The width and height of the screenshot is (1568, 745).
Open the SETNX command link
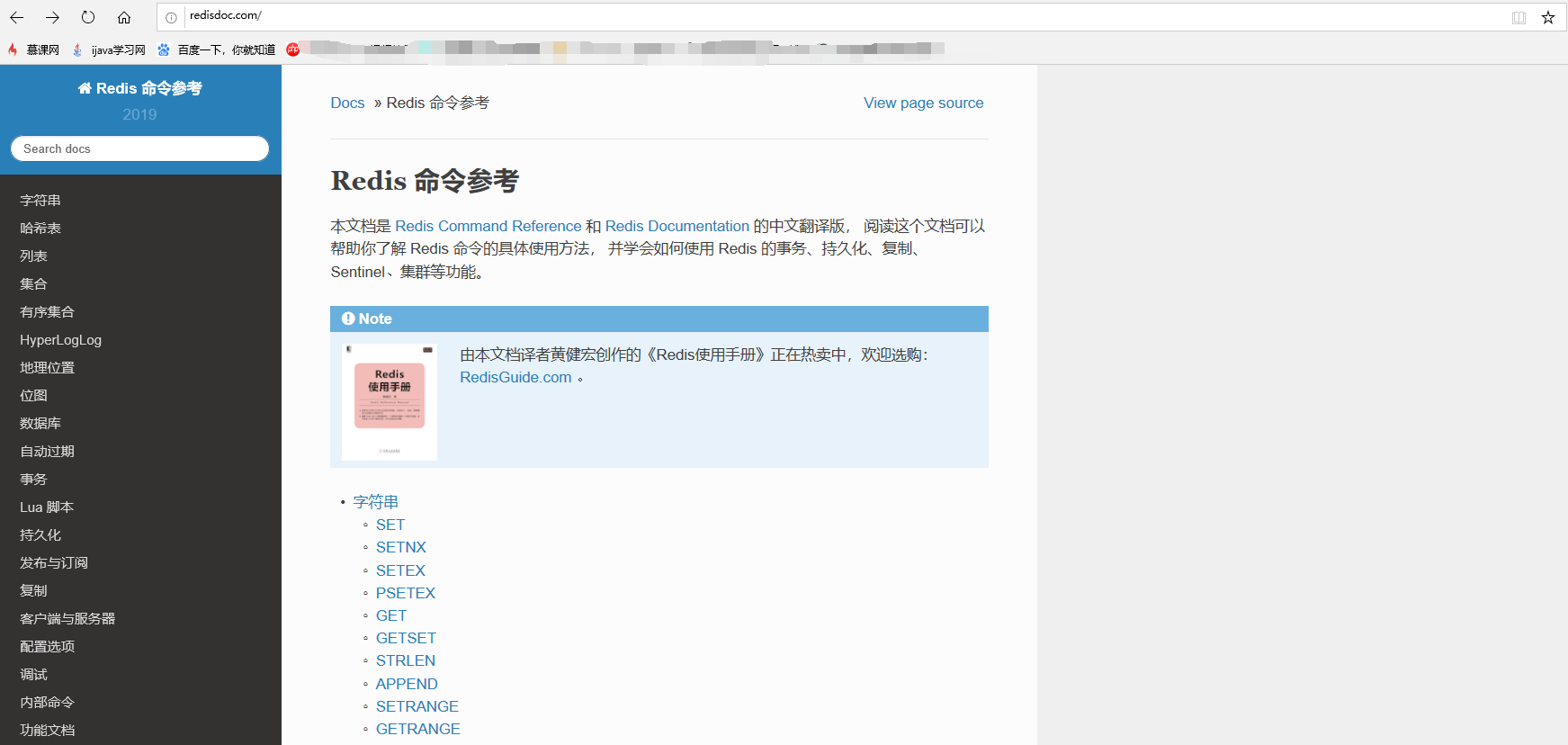pyautogui.click(x=401, y=547)
